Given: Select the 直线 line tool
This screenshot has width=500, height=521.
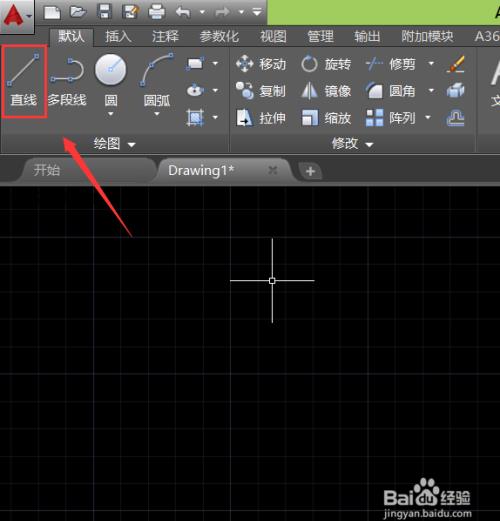Looking at the screenshot, I should 23,81.
